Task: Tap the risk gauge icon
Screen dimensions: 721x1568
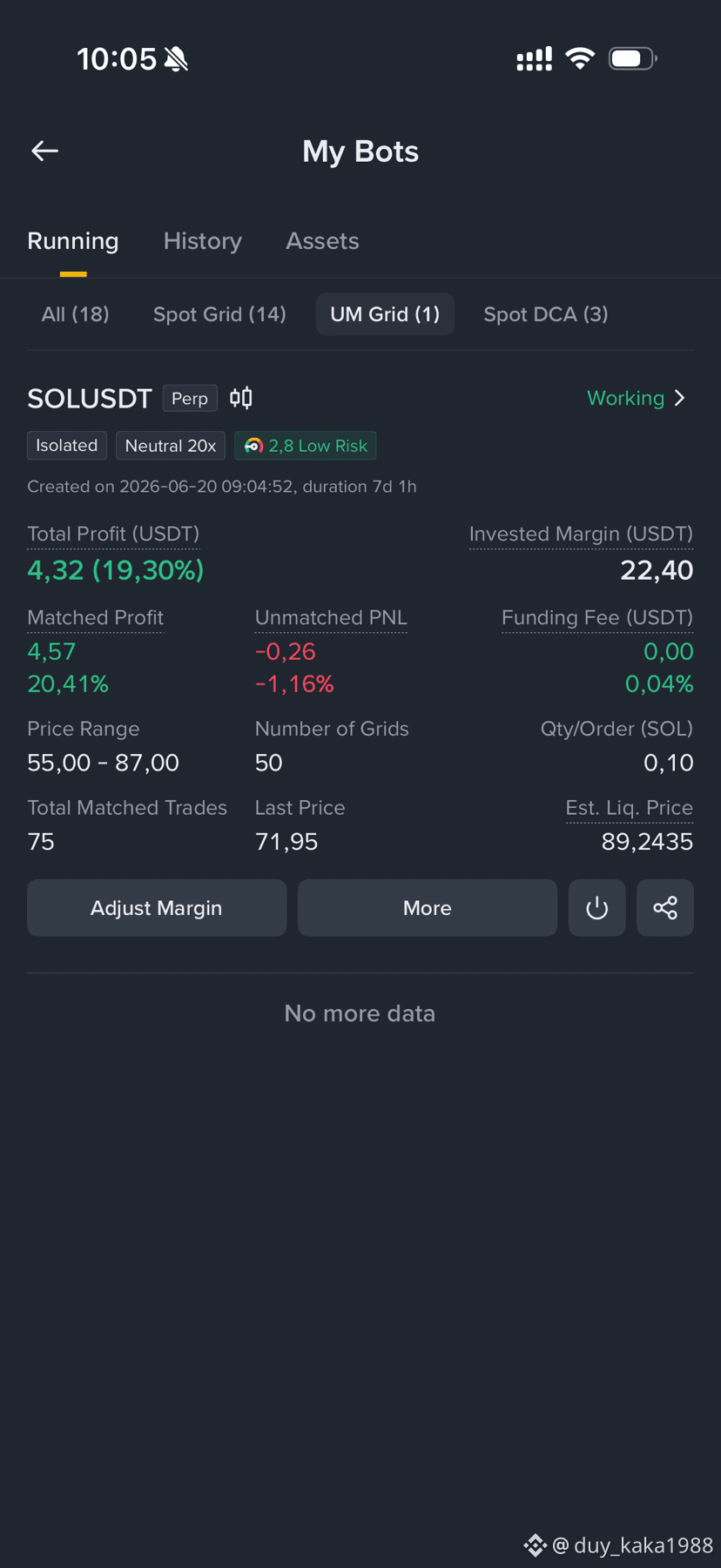Action: [x=253, y=446]
